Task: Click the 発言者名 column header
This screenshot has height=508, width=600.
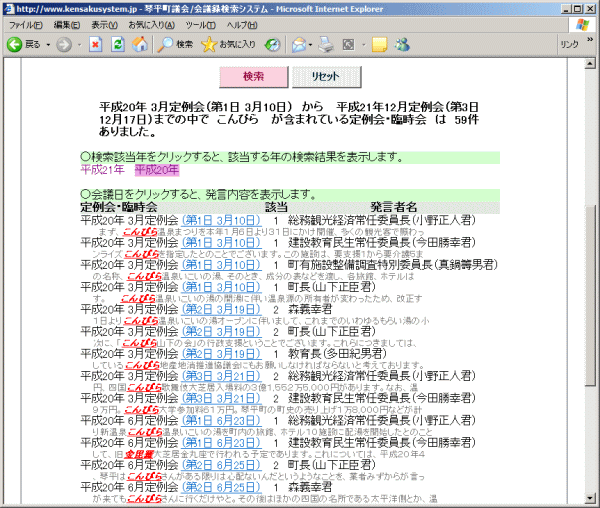Action: pyautogui.click(x=394, y=208)
